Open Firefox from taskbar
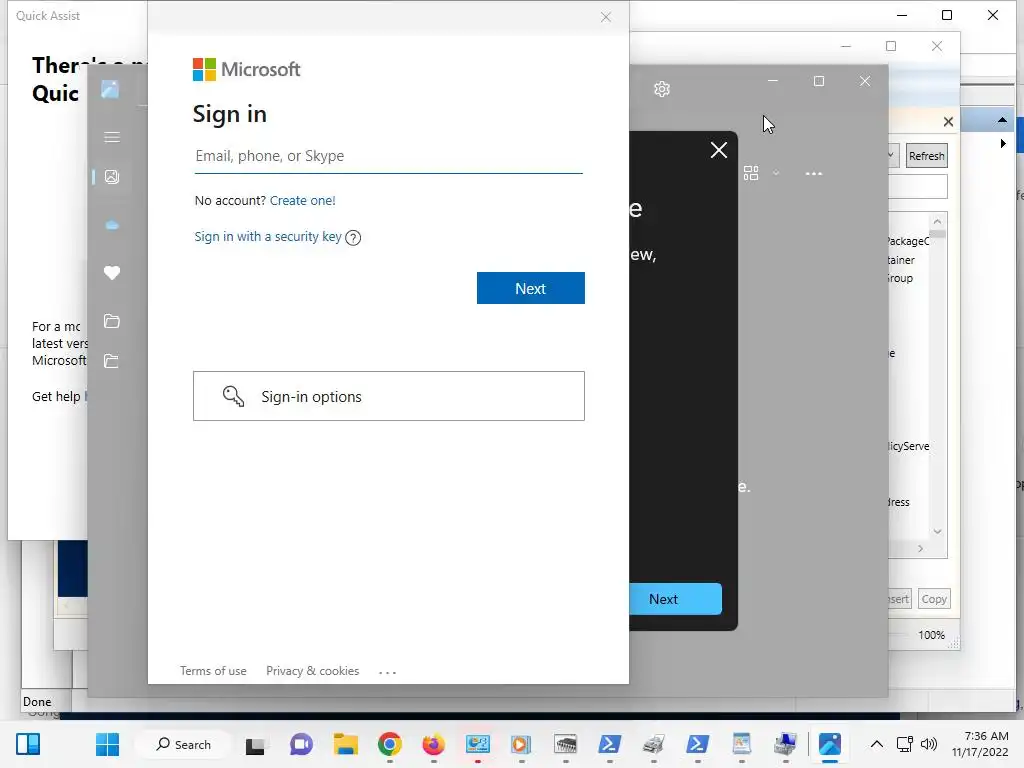1024x768 pixels. (x=433, y=744)
